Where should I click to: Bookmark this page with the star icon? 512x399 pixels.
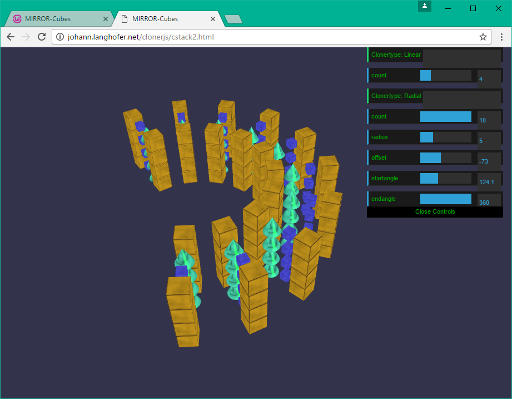[x=483, y=37]
